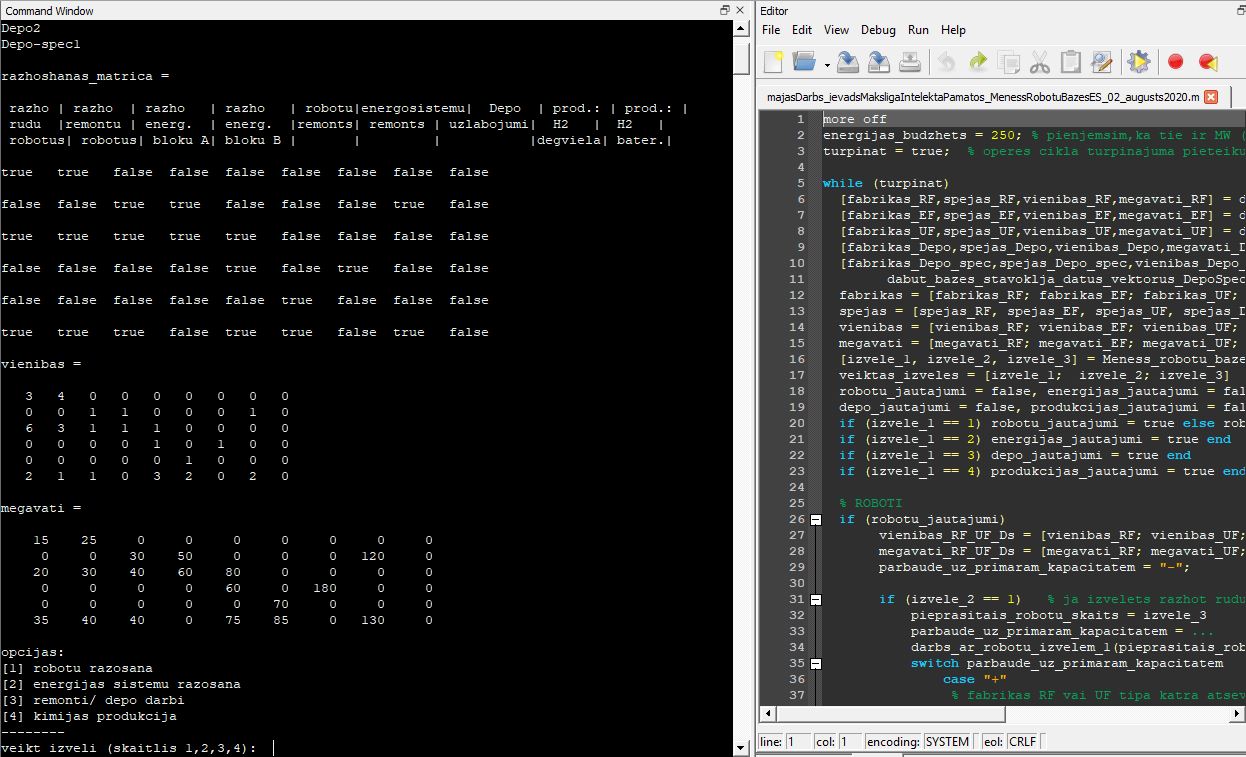Viewport: 1246px width, 757px height.
Task: Cut the selected code
Action: 1039,61
